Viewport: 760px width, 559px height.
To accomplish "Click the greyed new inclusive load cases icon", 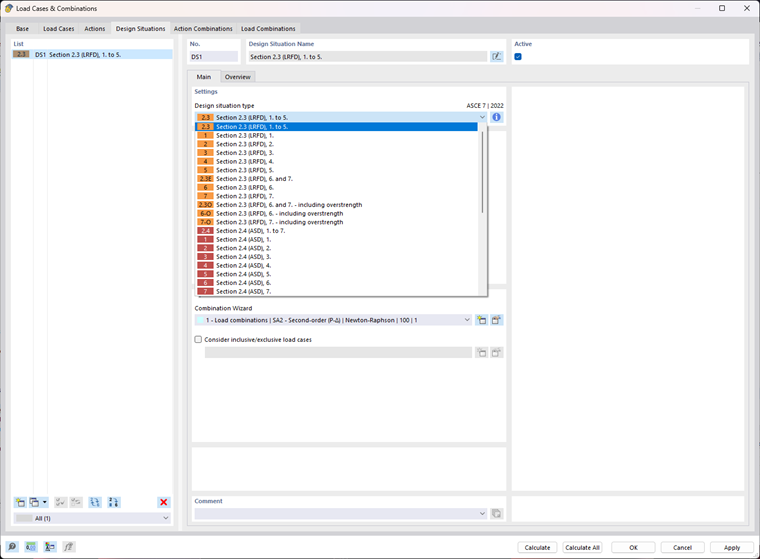I will (x=481, y=352).
